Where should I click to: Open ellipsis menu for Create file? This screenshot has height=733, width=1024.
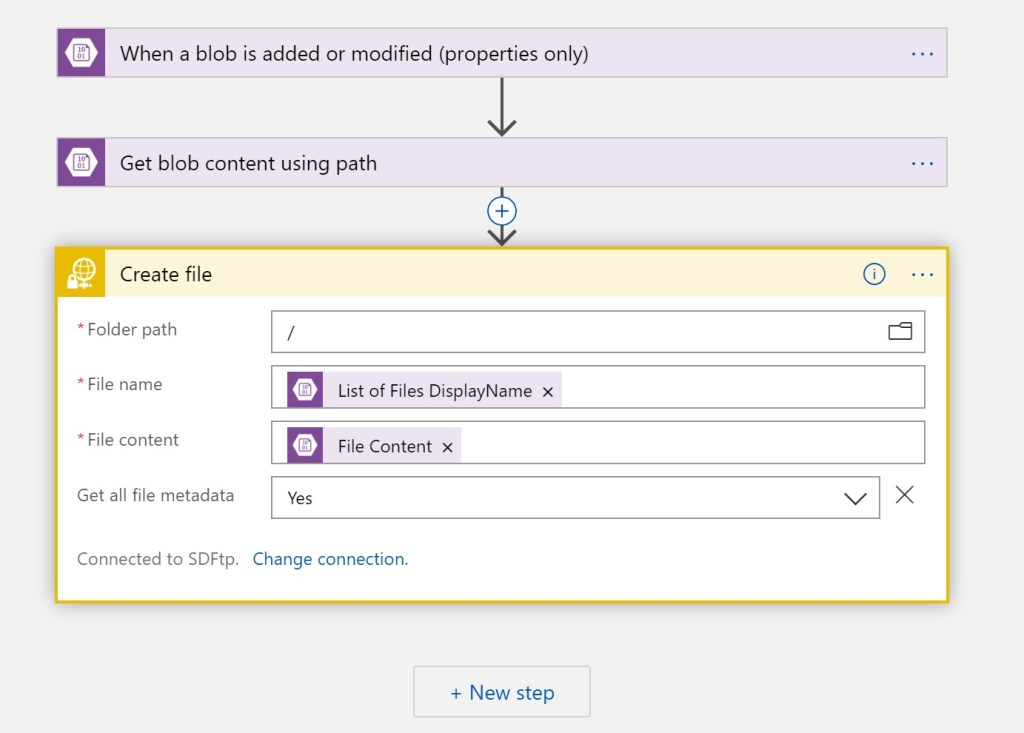point(922,274)
